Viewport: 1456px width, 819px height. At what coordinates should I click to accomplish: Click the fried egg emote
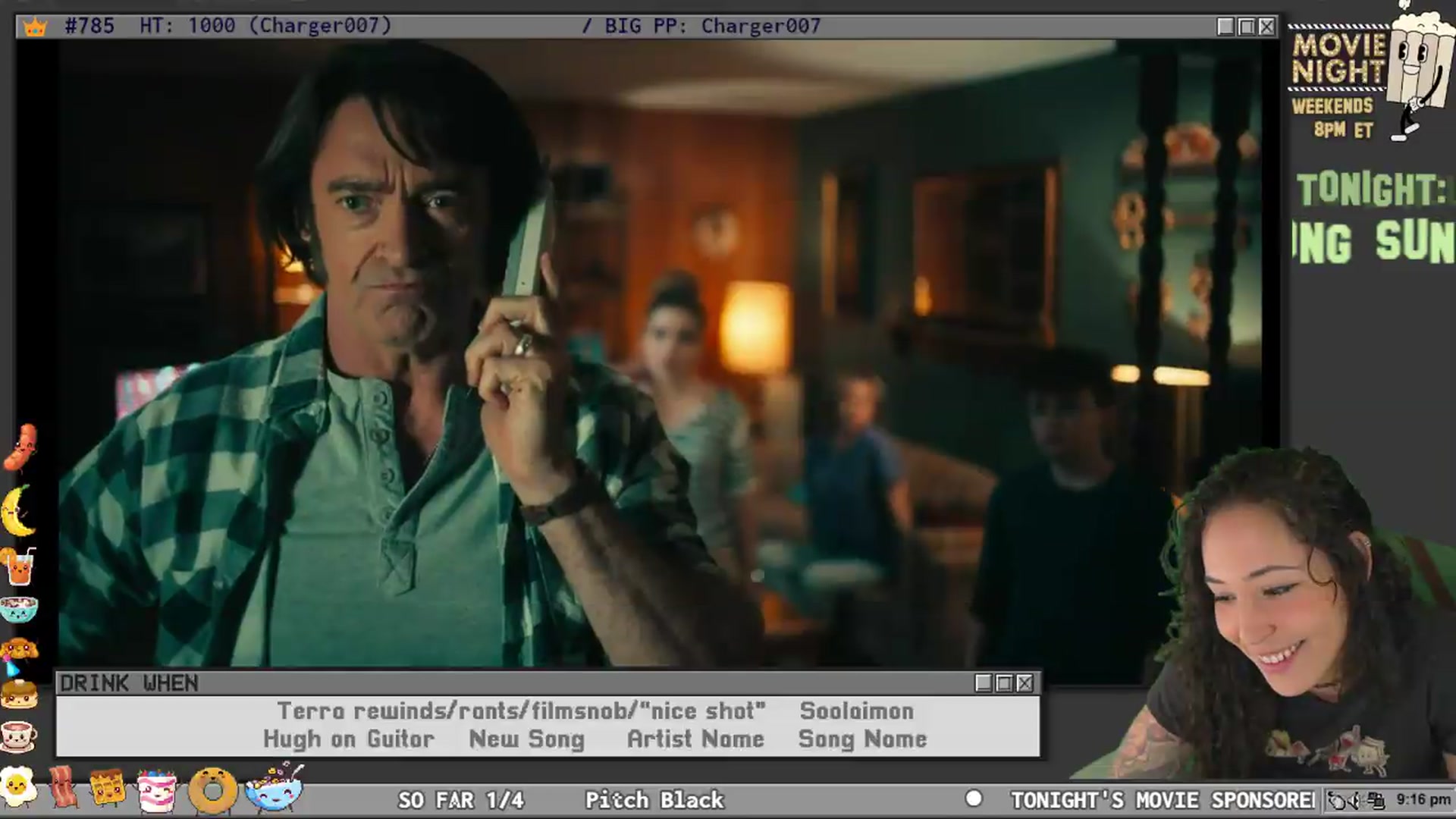point(18,787)
